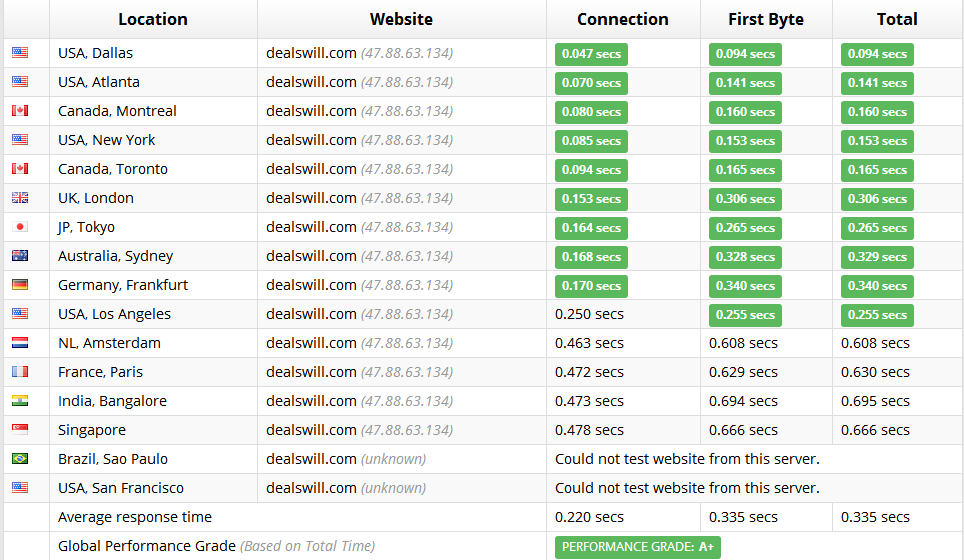The image size is (964, 560).
Task: Click the Germany flag icon for Frankfurt
Action: click(x=20, y=285)
